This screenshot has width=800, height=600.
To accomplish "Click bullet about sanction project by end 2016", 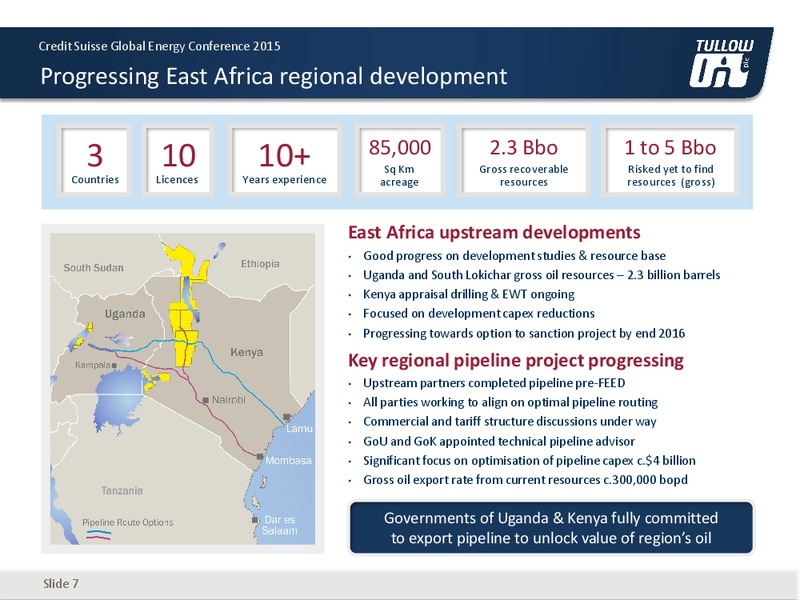I will pos(523,333).
